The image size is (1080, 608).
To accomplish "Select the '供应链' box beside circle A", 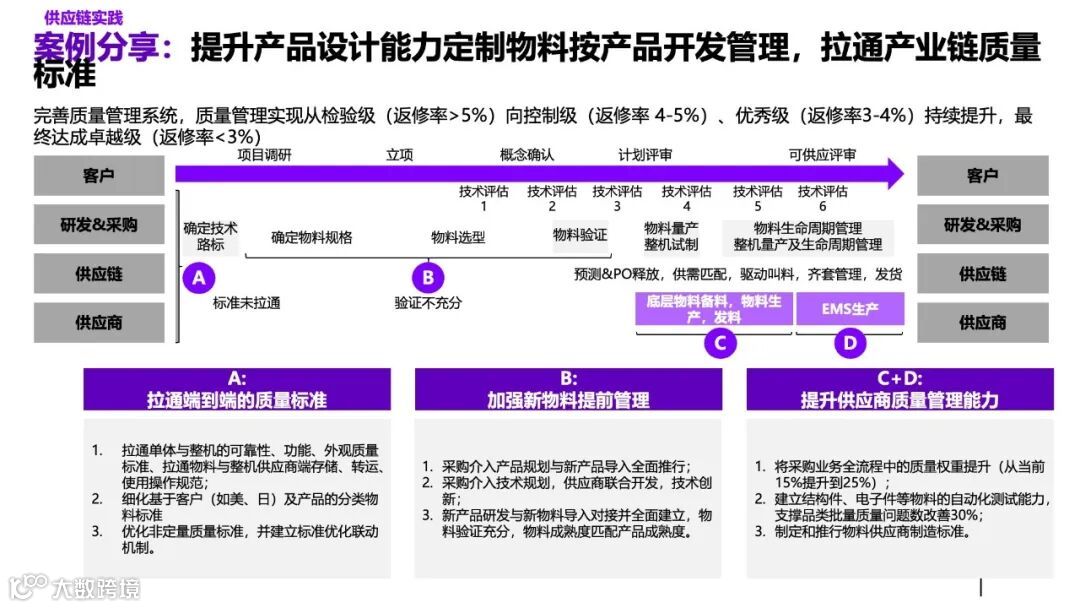I will pyautogui.click(x=98, y=273).
